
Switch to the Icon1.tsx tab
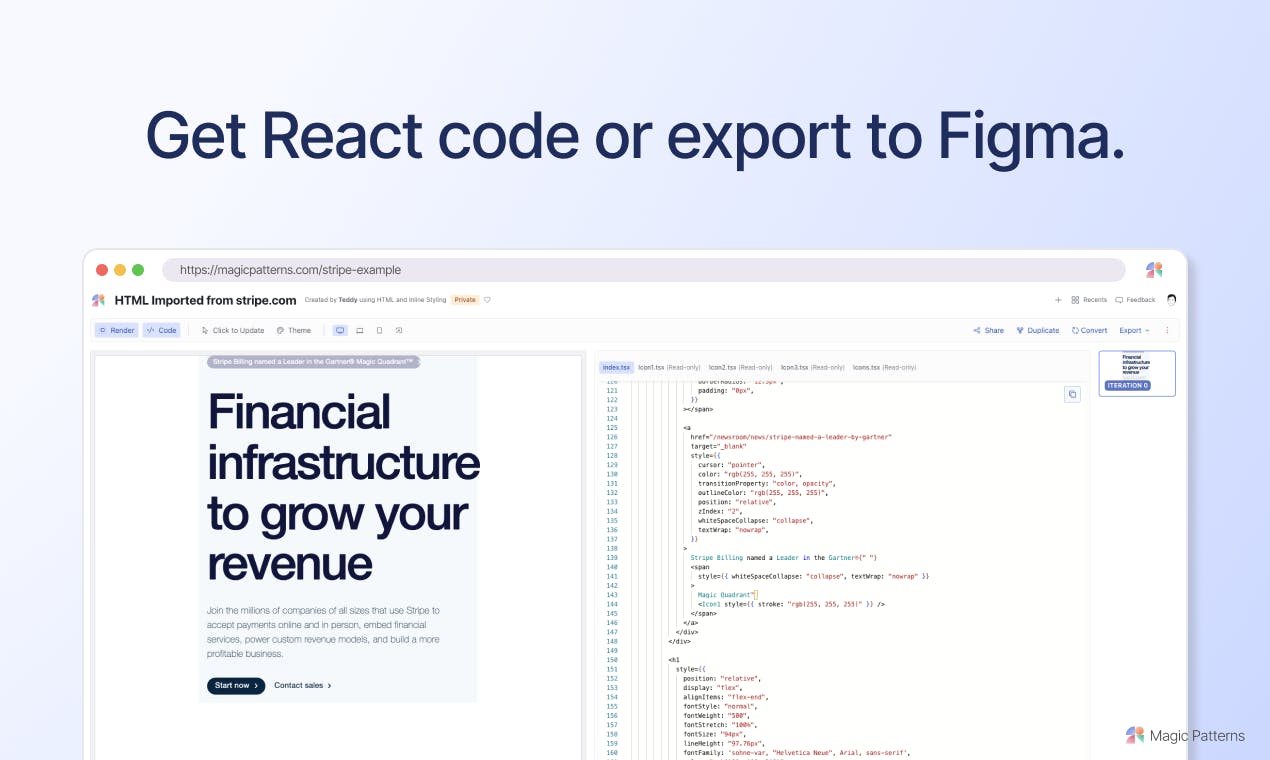click(x=669, y=367)
